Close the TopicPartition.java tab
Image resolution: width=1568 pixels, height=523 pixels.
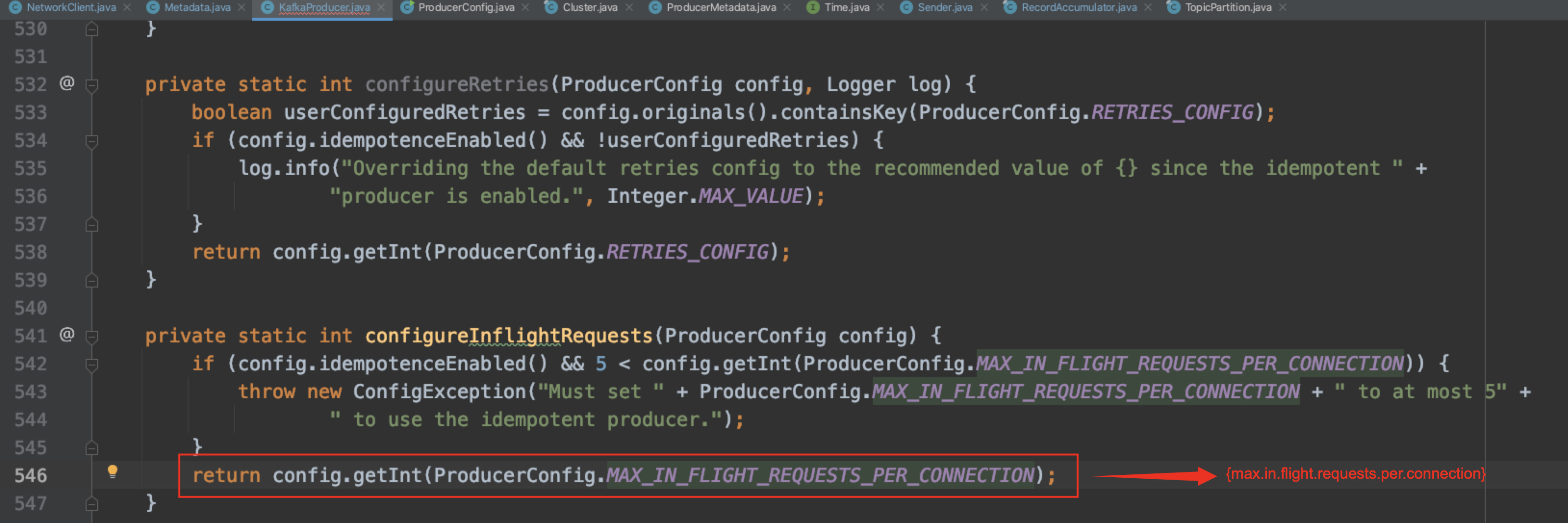(x=1283, y=7)
